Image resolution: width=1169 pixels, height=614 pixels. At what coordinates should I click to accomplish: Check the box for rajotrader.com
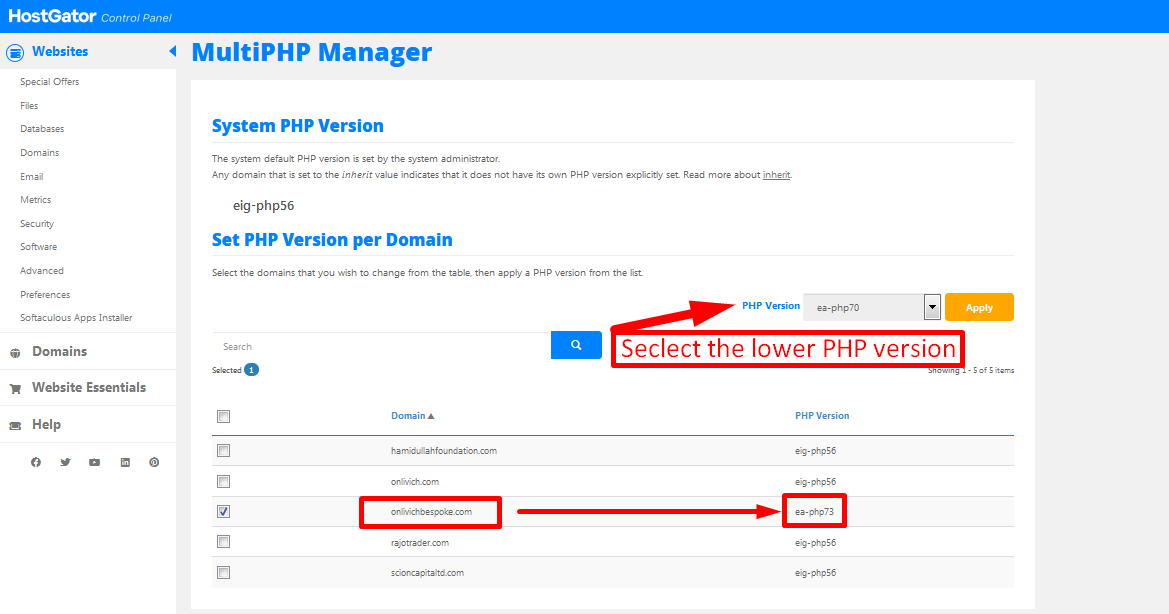[224, 542]
